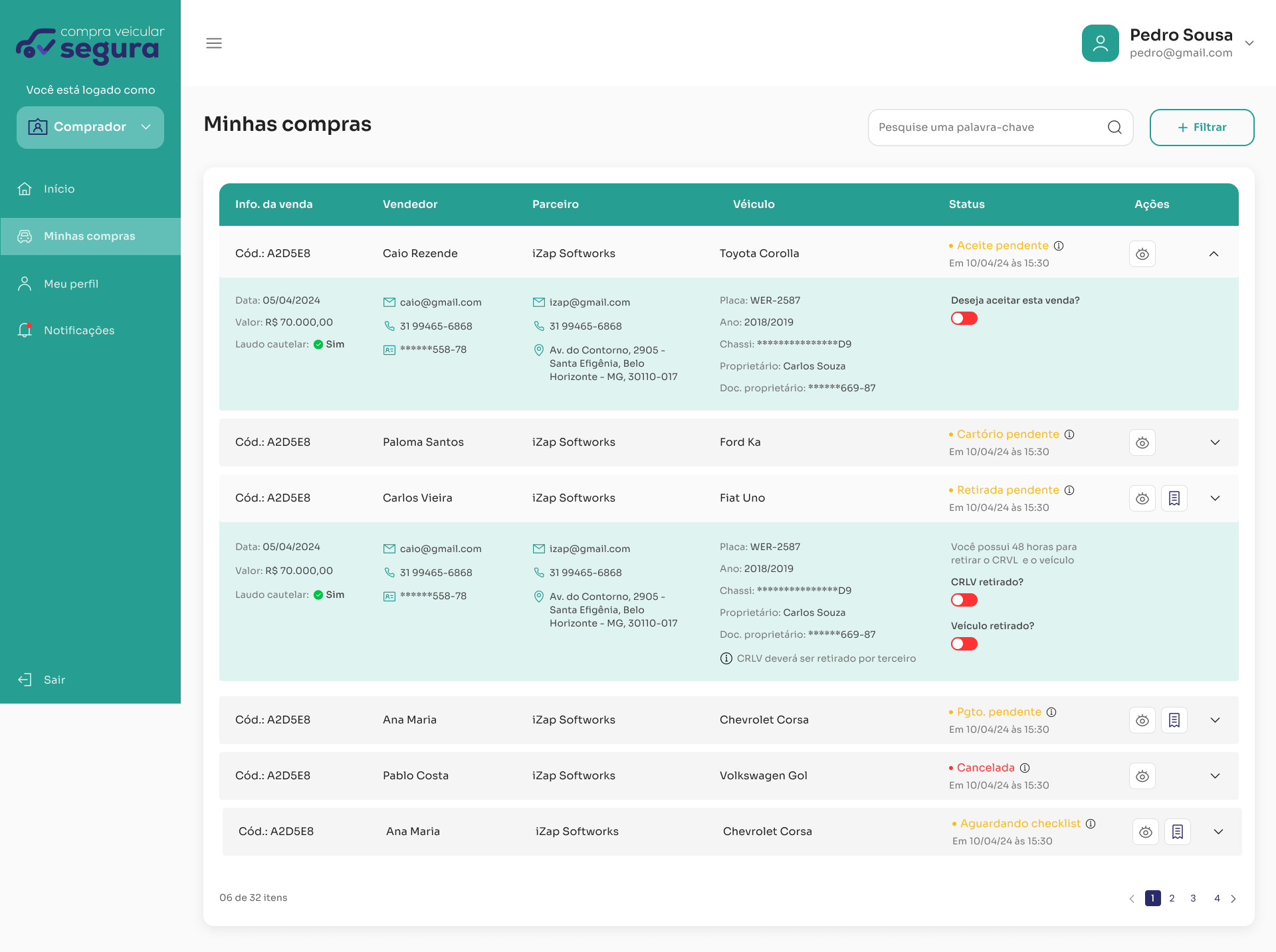Click the hamburger menu icon
Image resolution: width=1276 pixels, height=952 pixels.
(213, 43)
